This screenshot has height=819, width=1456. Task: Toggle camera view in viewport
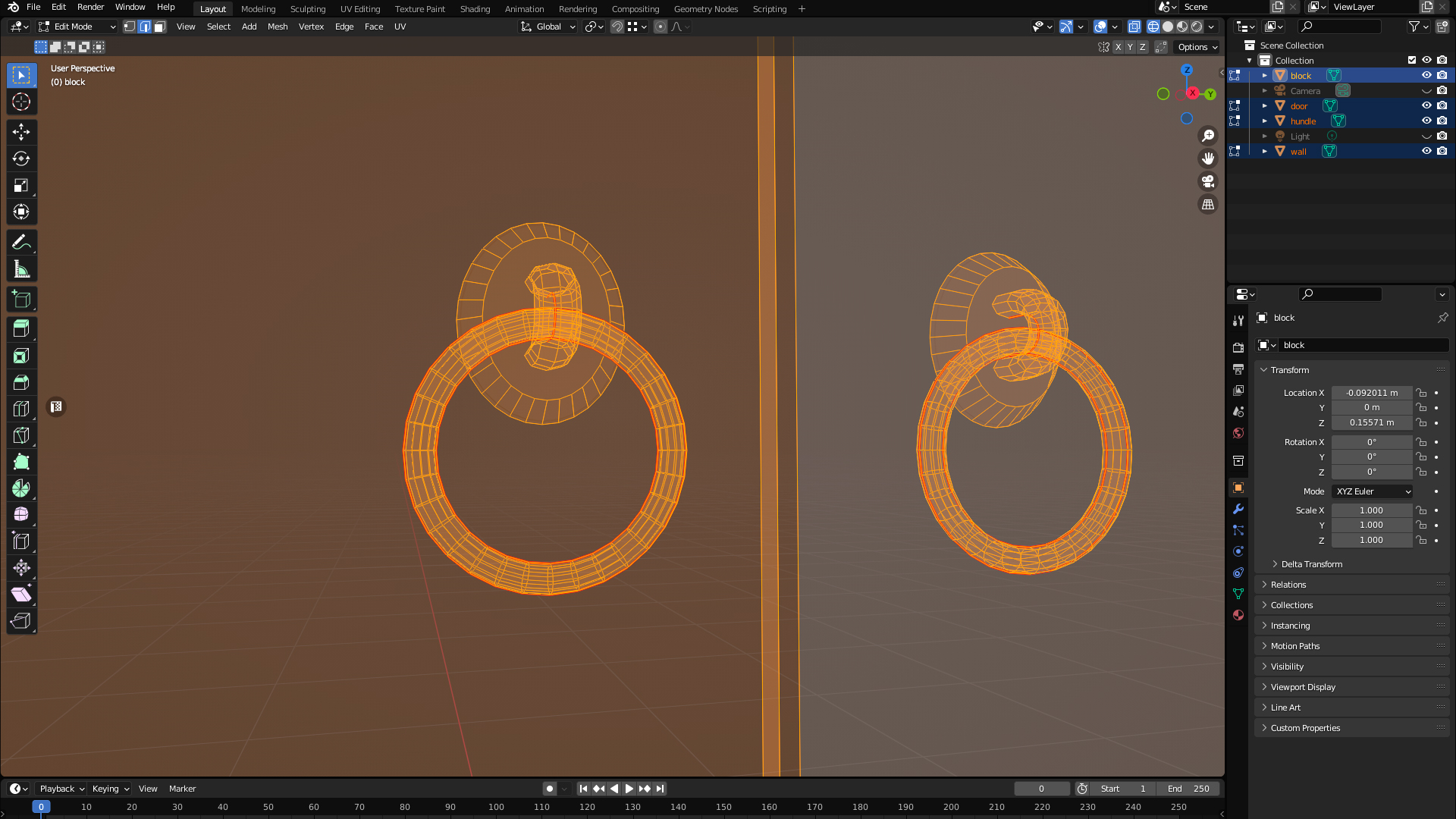[1208, 181]
